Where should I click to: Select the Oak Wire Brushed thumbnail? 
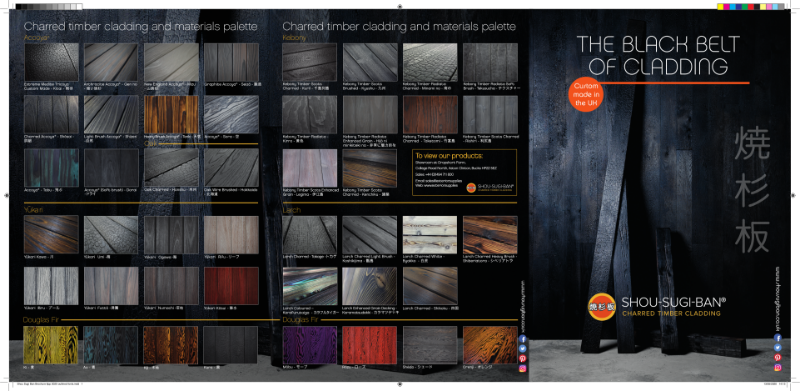pyautogui.click(x=231, y=168)
